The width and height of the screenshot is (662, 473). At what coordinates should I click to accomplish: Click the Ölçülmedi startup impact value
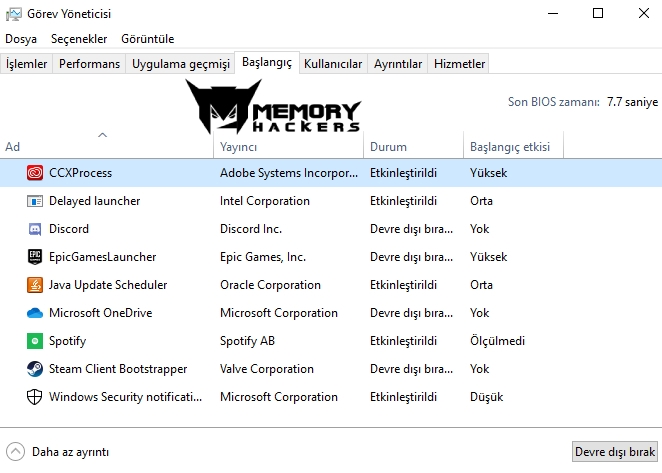[x=497, y=341]
